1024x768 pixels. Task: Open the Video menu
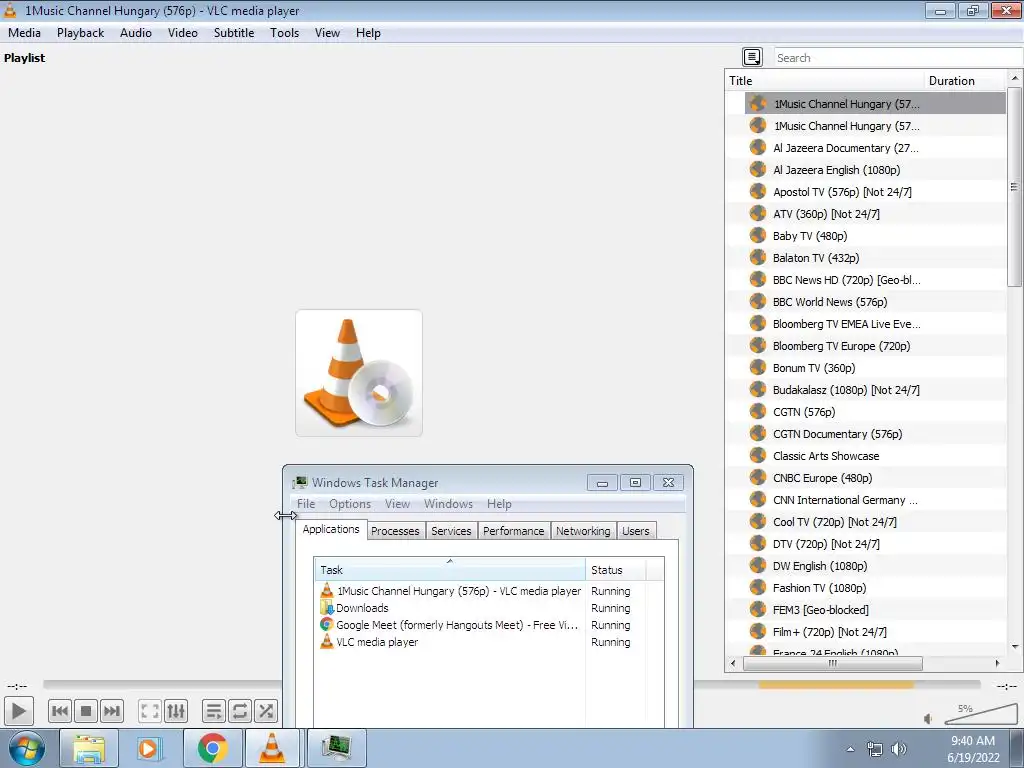(x=183, y=33)
